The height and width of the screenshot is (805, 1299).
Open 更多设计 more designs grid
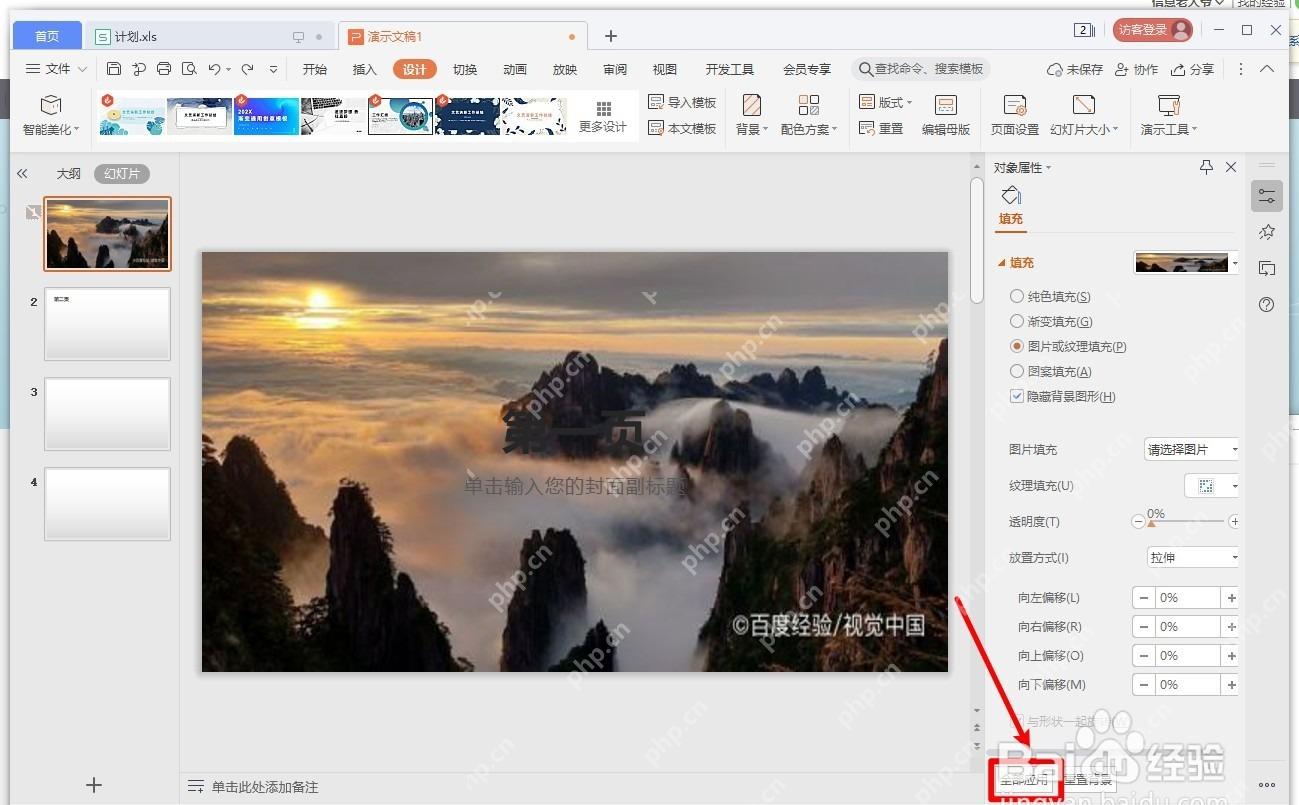click(603, 116)
